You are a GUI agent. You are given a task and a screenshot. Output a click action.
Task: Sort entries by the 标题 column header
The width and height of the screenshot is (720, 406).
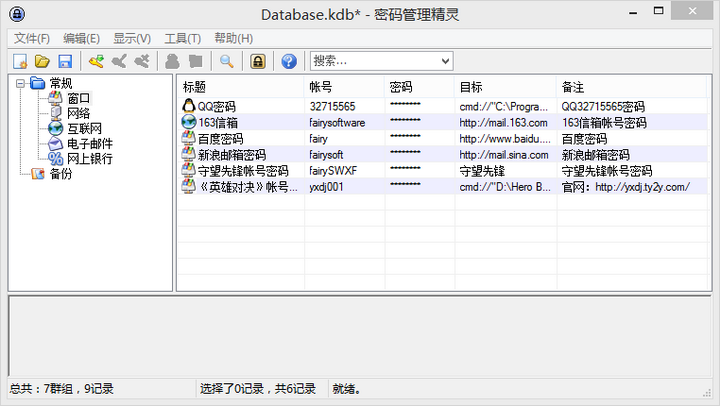(x=240, y=87)
